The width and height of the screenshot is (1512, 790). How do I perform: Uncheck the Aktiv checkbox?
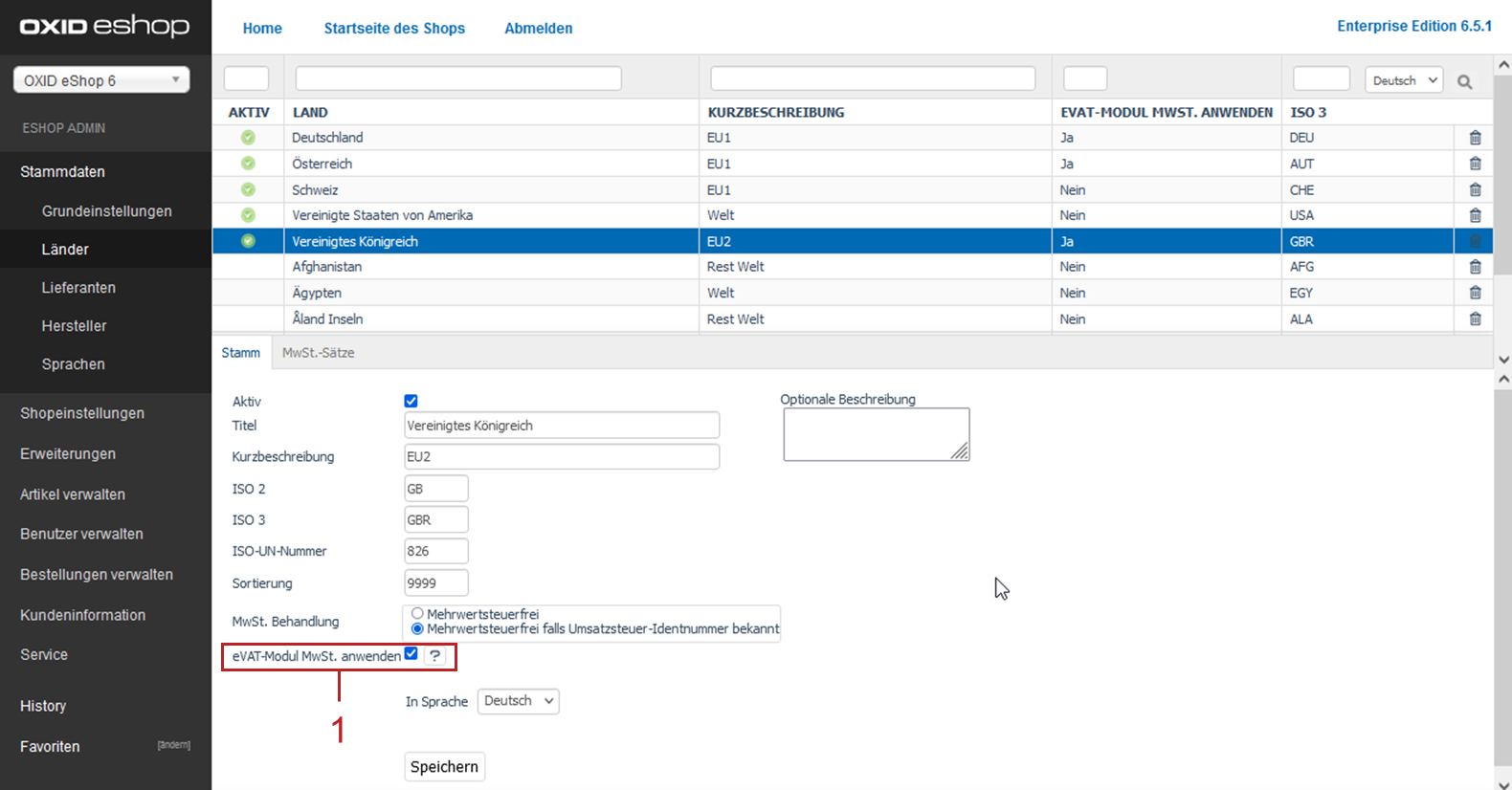point(411,401)
